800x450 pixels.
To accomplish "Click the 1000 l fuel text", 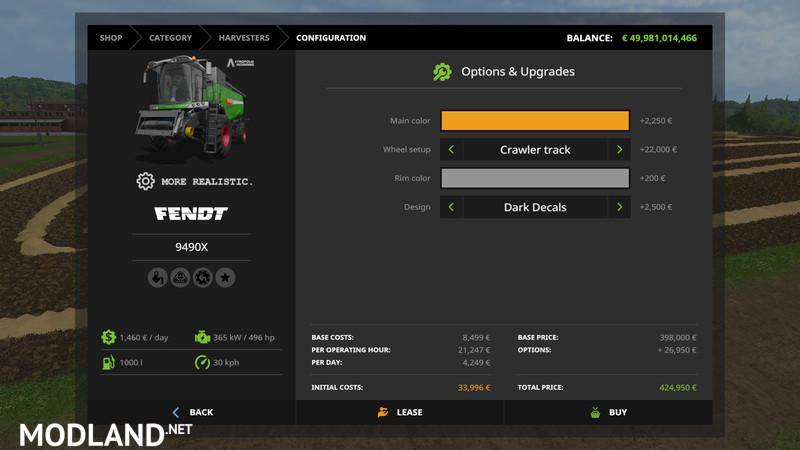I will (x=131, y=362).
